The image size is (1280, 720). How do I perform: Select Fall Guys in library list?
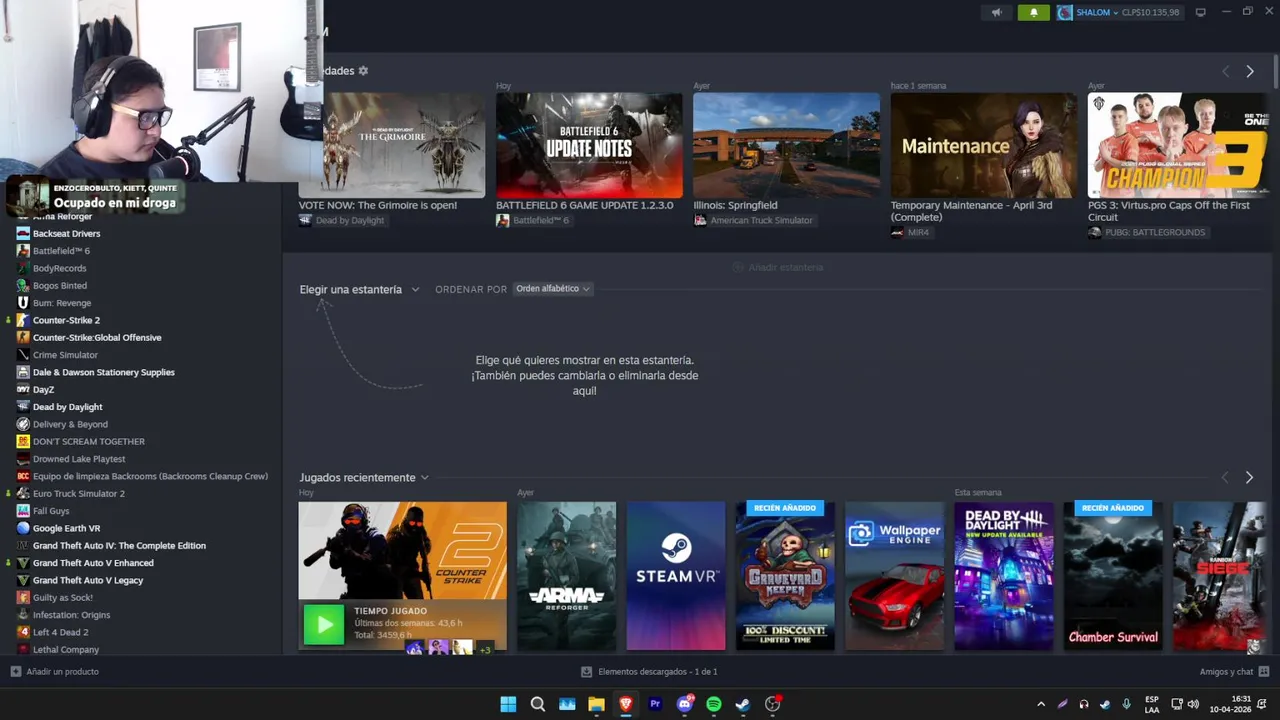coord(51,511)
